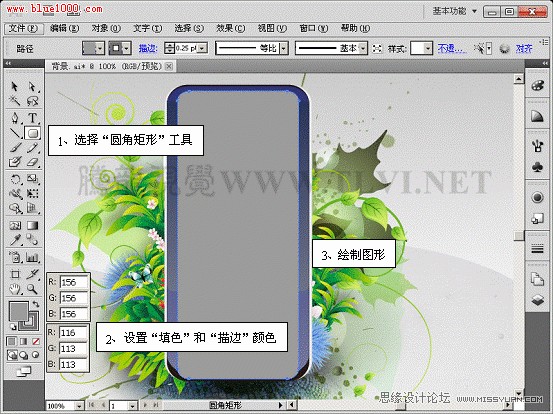Select the Scale tool
553x414 pixels.
click(32, 179)
